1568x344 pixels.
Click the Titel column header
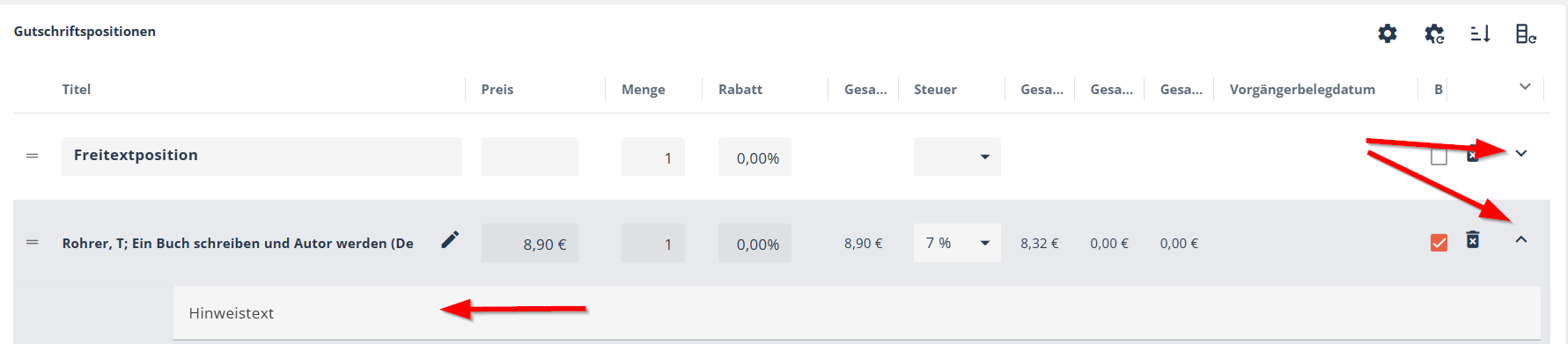pyautogui.click(x=77, y=89)
